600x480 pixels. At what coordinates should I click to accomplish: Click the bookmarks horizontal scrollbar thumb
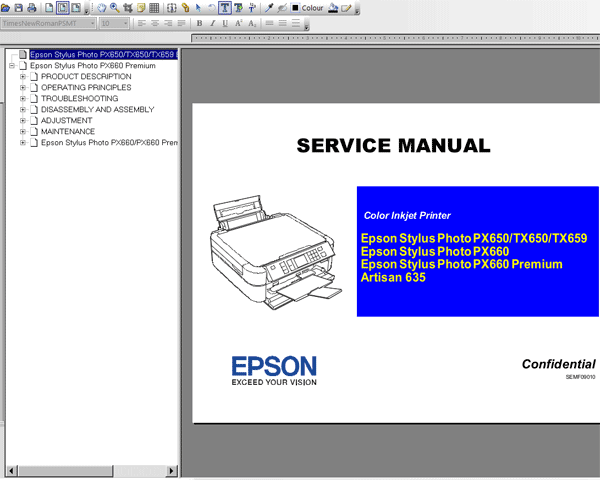pyautogui.click(x=65, y=471)
